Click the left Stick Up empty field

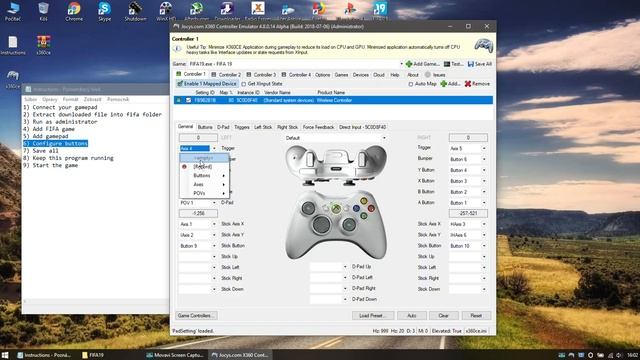[198, 256]
